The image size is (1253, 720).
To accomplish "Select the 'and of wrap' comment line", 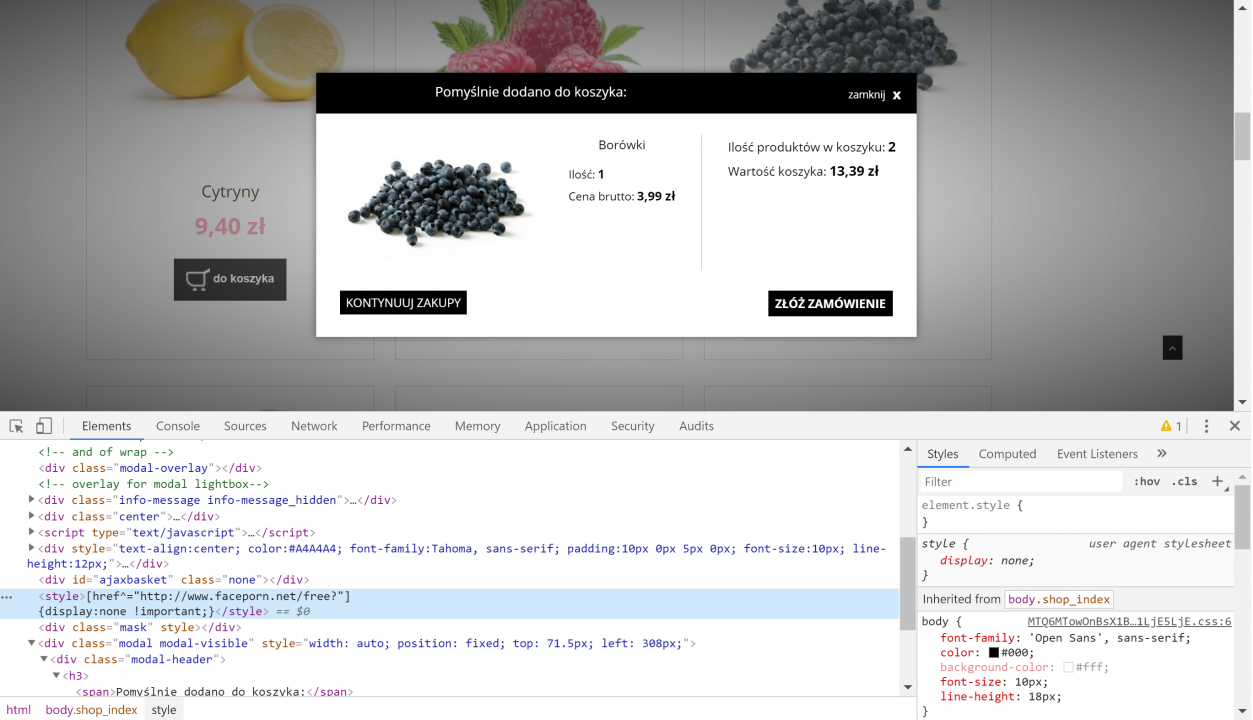I will [106, 452].
